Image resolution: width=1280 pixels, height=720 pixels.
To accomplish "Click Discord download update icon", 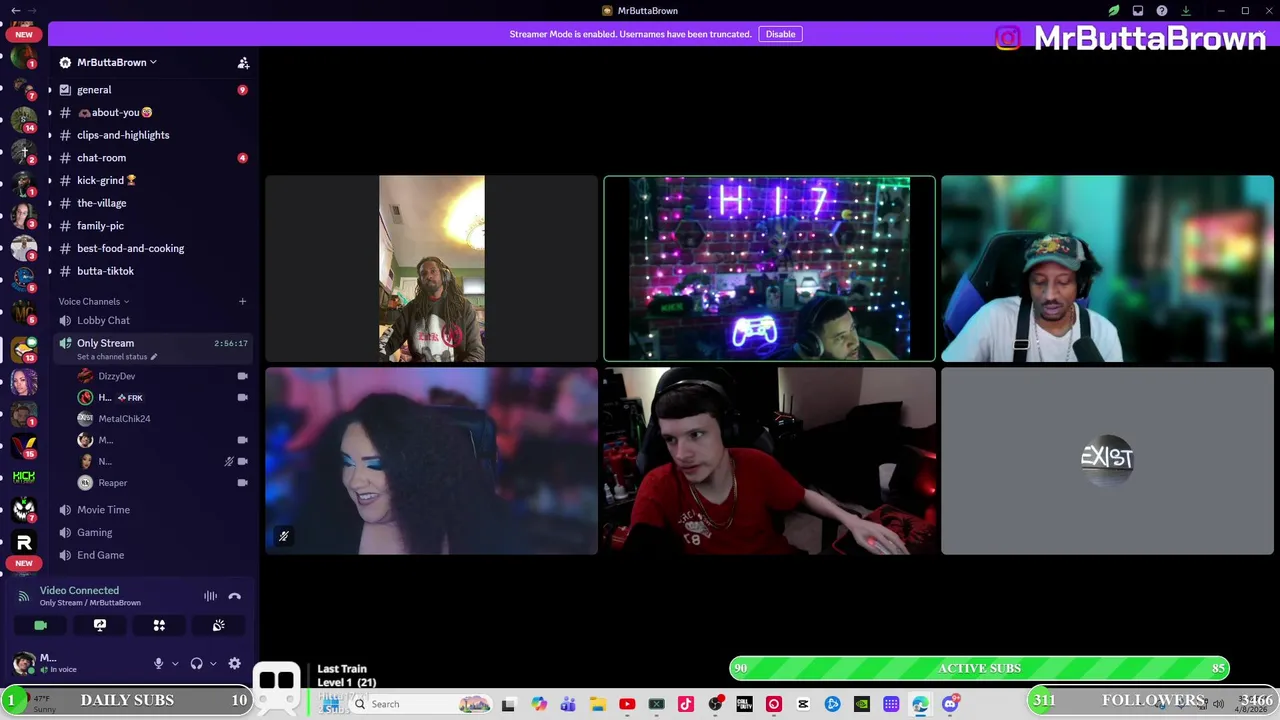I will 1186,11.
